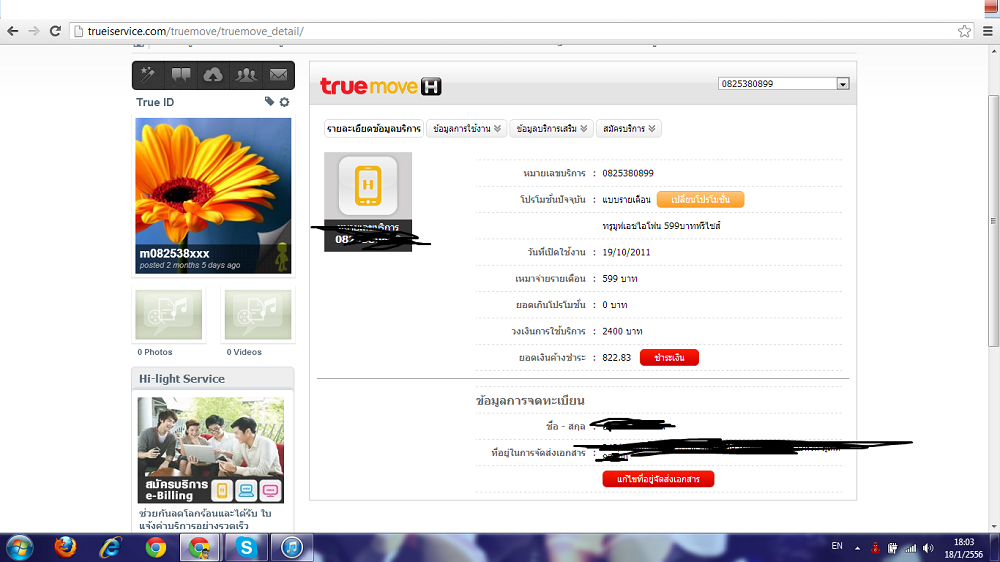
Task: Click the date 19/10/2011
Action: (626, 252)
